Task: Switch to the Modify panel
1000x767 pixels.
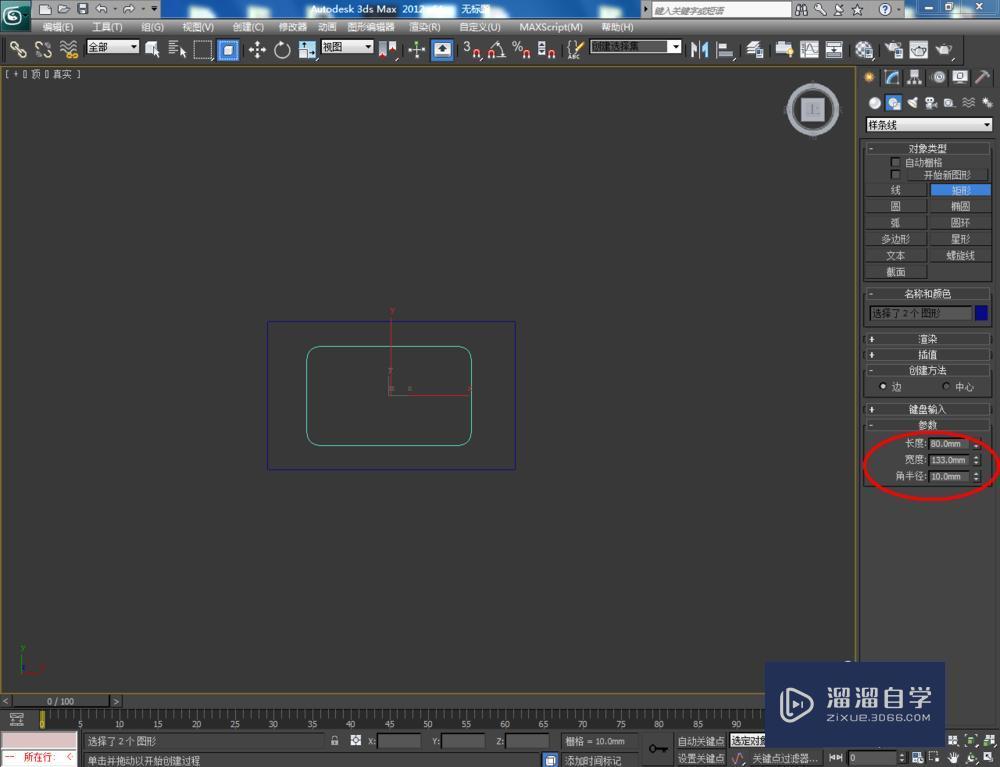Action: point(891,77)
